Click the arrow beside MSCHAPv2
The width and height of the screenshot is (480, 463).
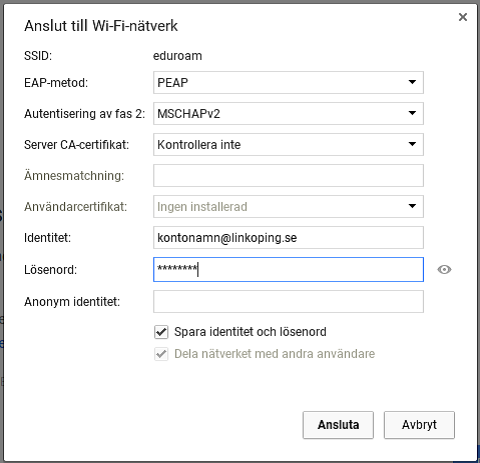(412, 113)
